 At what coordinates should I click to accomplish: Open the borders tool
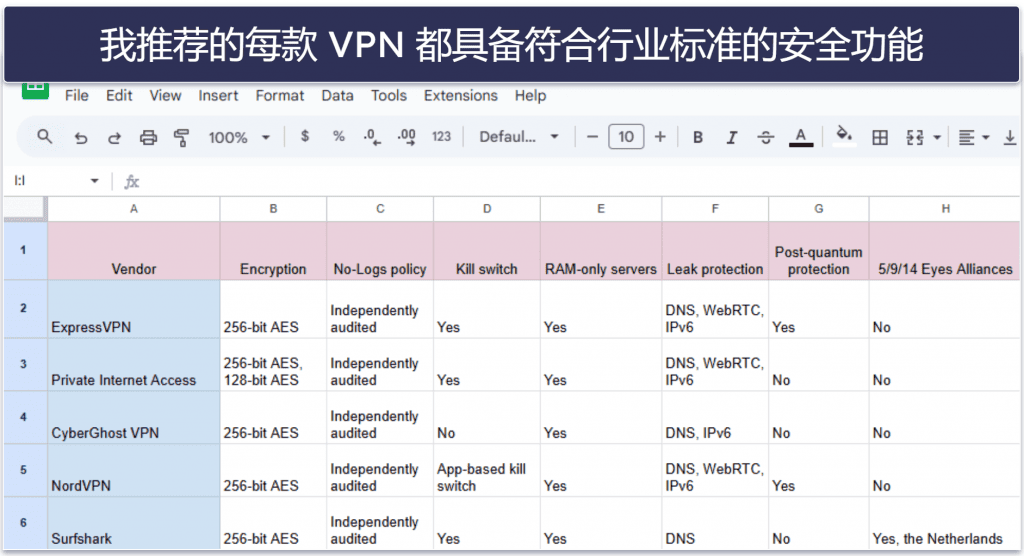[x=880, y=137]
